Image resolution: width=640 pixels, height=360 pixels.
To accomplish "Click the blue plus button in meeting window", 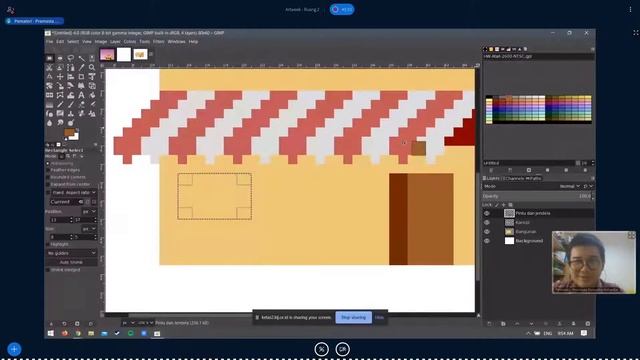I will tap(14, 349).
